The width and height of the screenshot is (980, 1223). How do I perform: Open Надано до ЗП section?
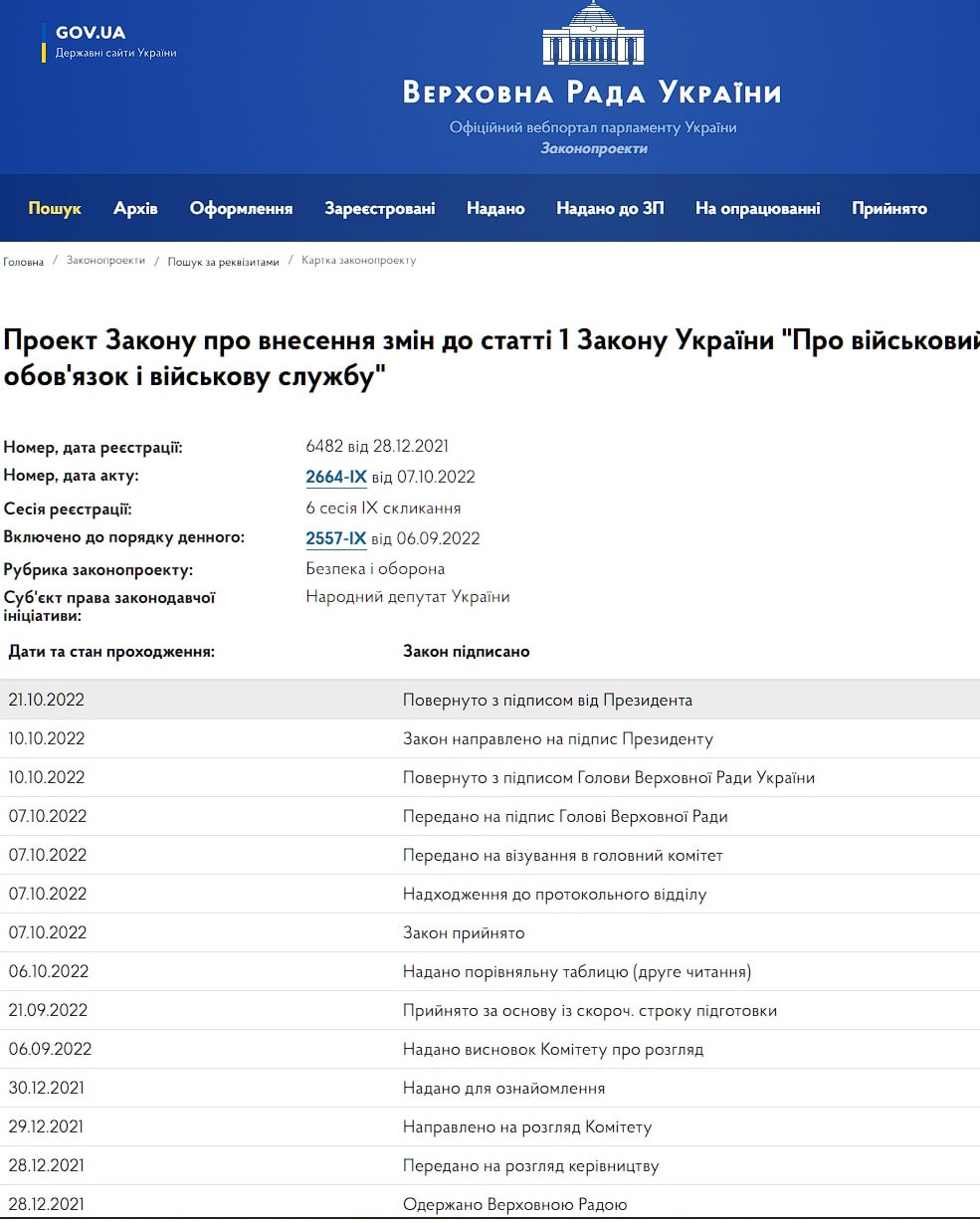point(610,208)
